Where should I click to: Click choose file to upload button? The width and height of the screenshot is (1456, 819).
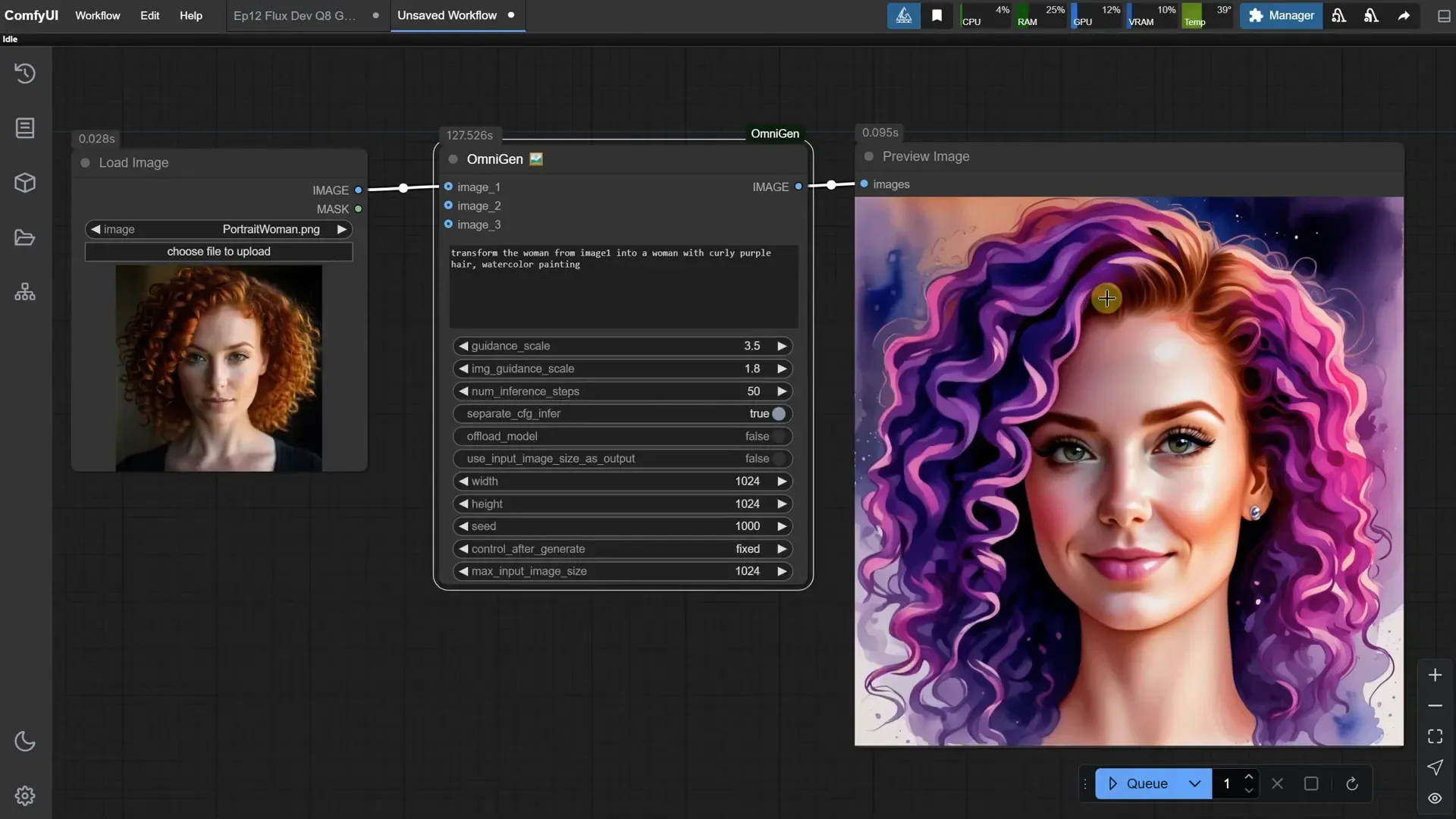(218, 252)
